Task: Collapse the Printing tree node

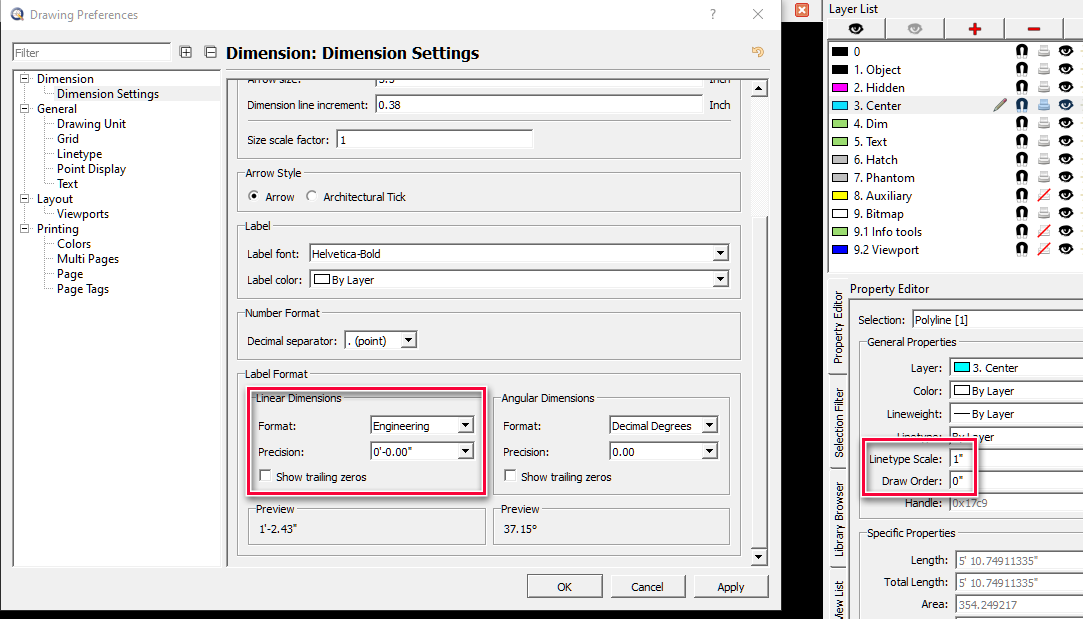Action: click(x=25, y=229)
